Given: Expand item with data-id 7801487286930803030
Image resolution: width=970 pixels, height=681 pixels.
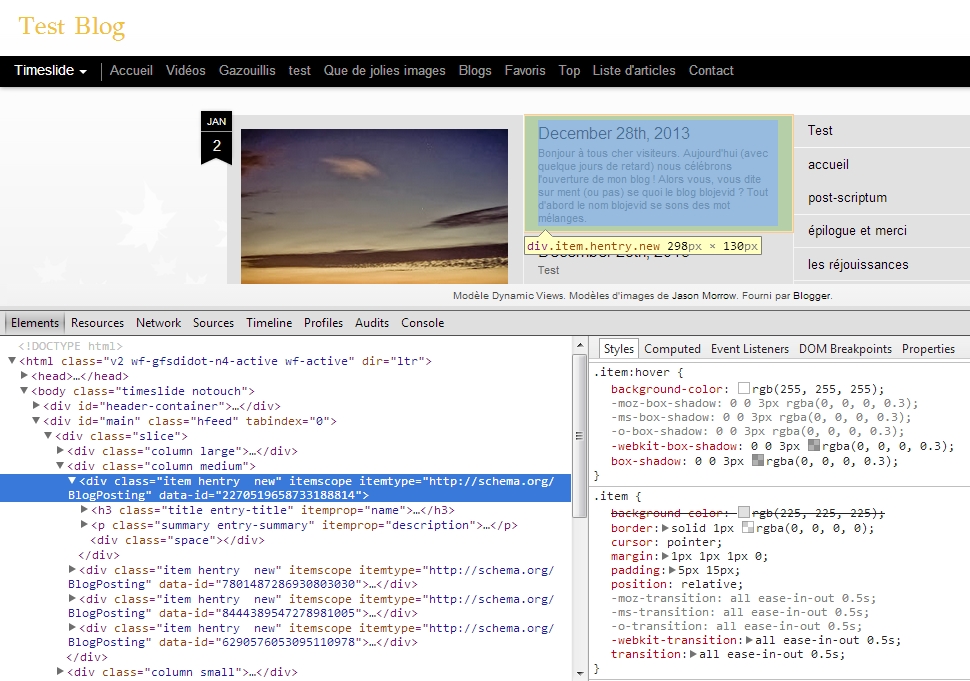Looking at the screenshot, I should (x=72, y=569).
